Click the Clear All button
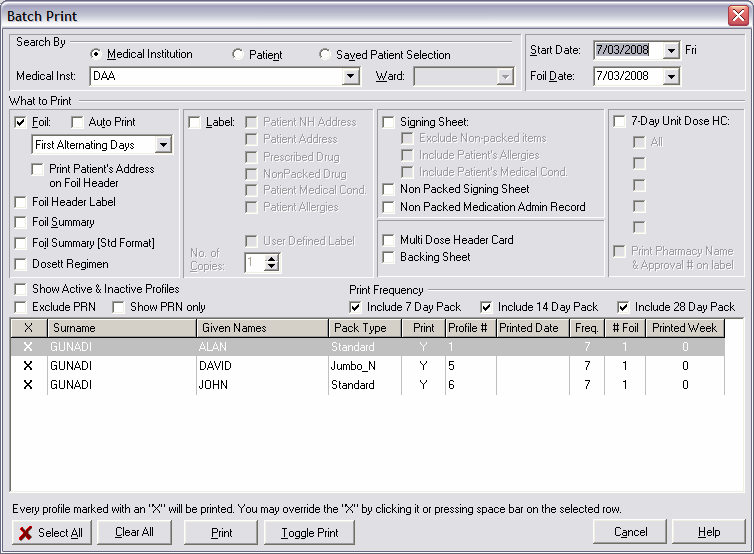This screenshot has width=754, height=554. tap(134, 533)
